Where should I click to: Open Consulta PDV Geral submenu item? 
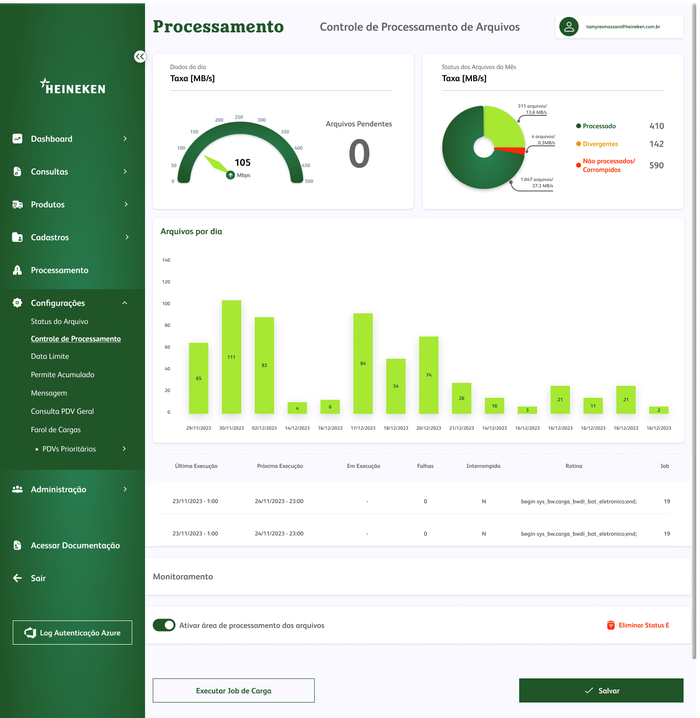[x=62, y=411]
